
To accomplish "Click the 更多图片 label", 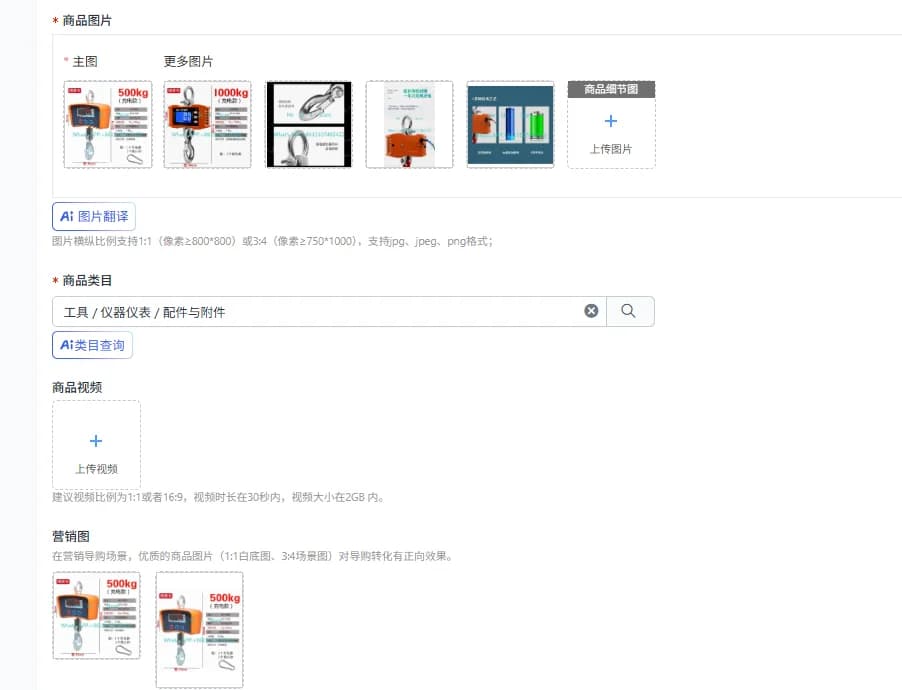I will pyautogui.click(x=188, y=62).
